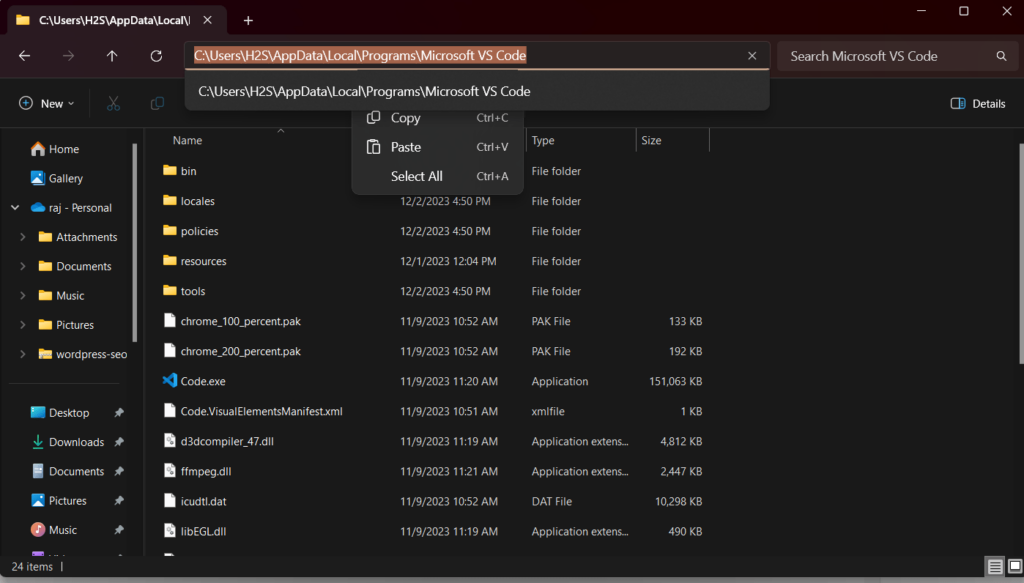Toggle the Details pane button
1024x583 pixels.
977,103
